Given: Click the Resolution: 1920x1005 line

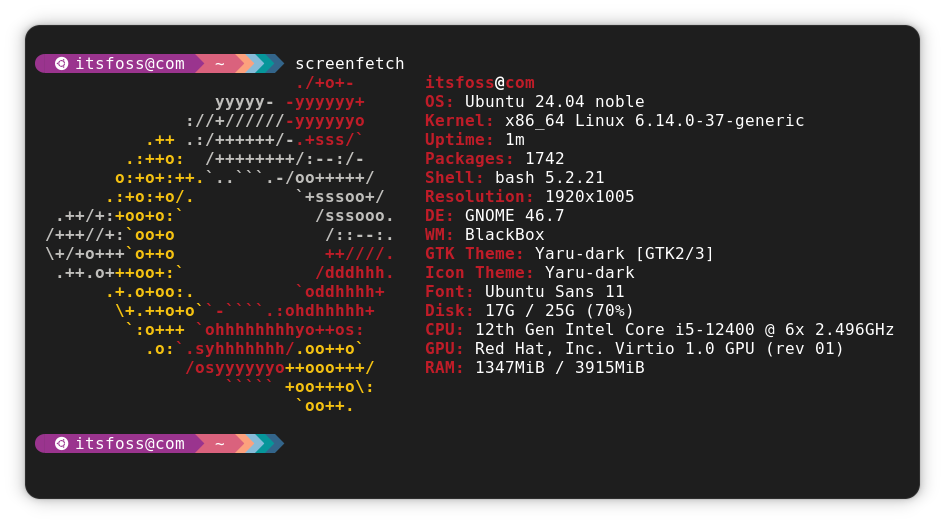Looking at the screenshot, I should (530, 197).
